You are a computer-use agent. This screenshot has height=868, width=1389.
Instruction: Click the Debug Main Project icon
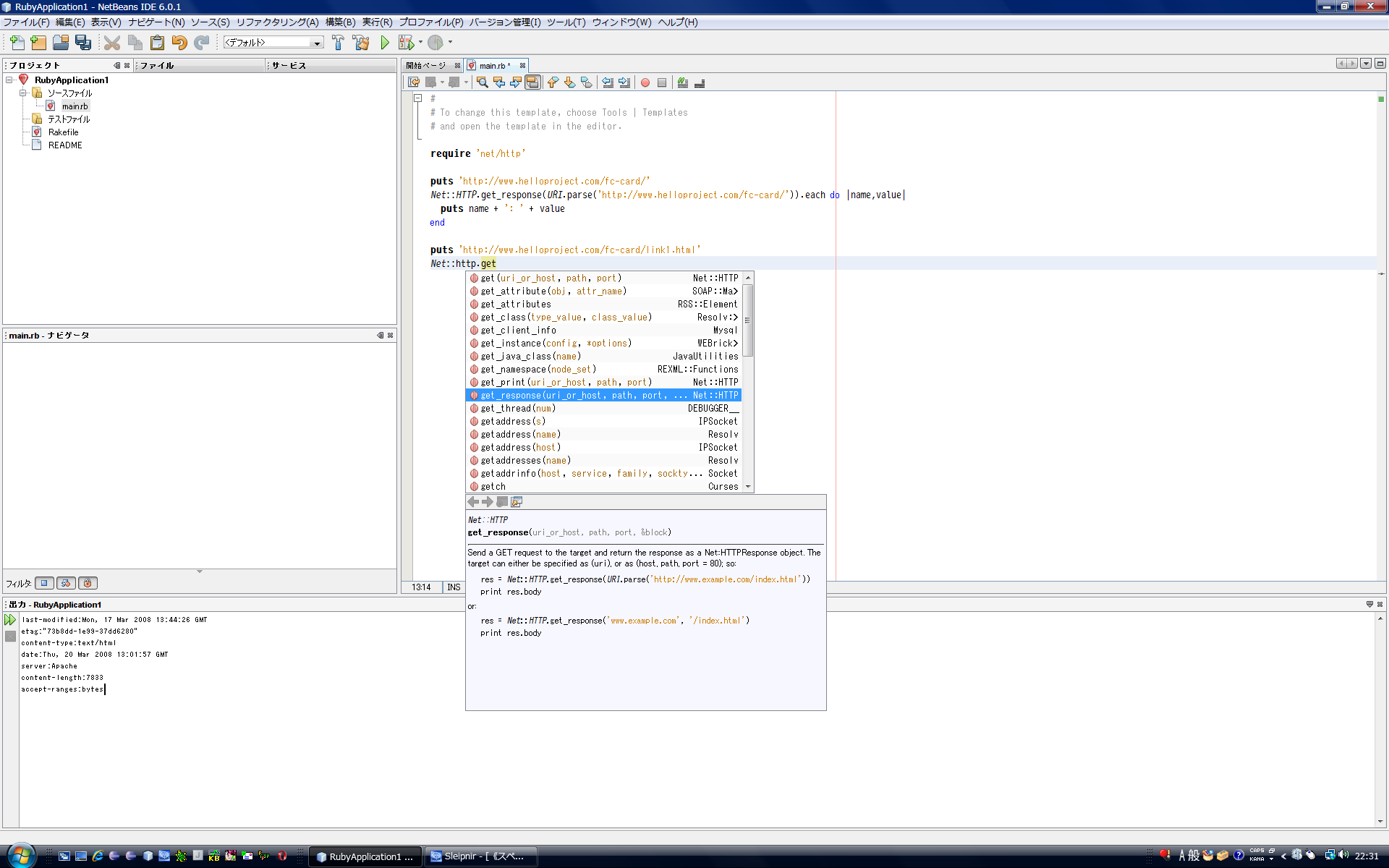point(407,43)
